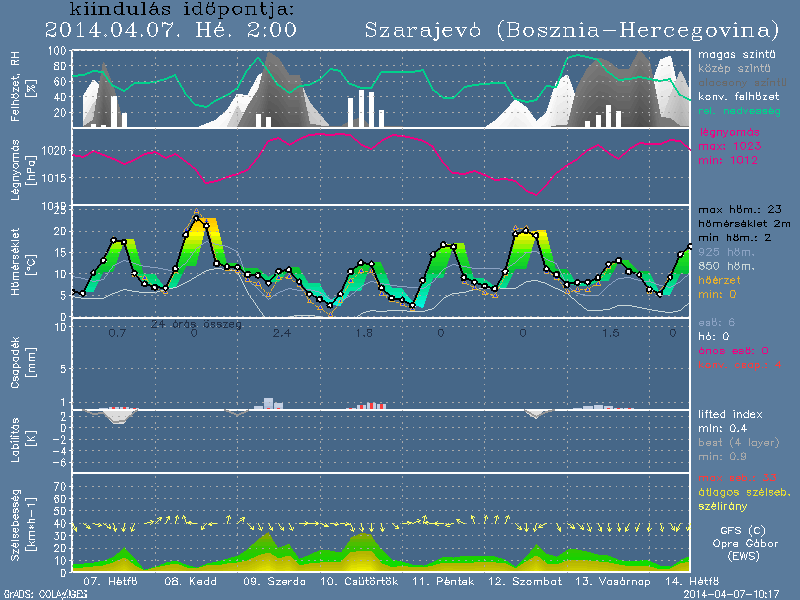Click the 'Csapadék [mm]' axis label
The image size is (800, 600).
pyautogui.click(x=22, y=367)
